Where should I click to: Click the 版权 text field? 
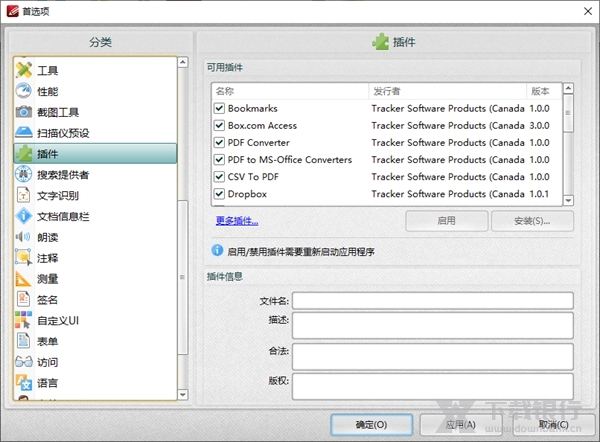(433, 387)
